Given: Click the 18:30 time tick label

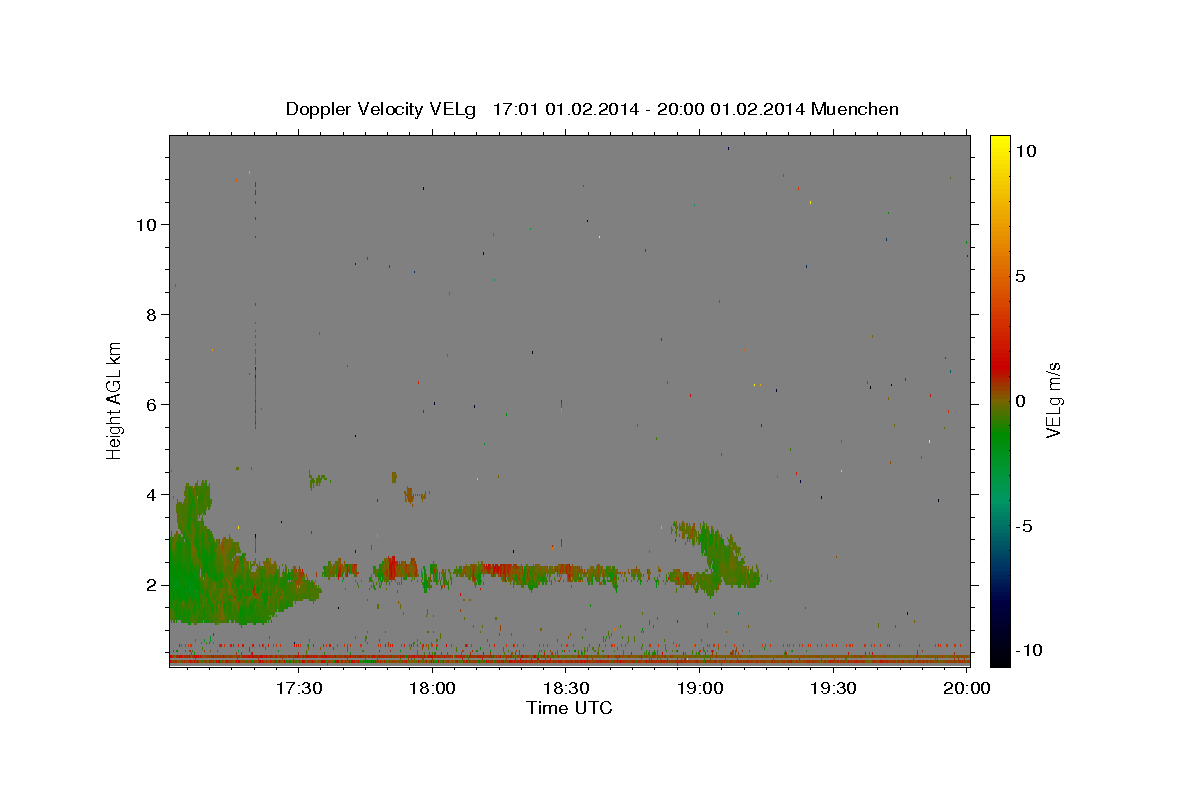Looking at the screenshot, I should (566, 689).
